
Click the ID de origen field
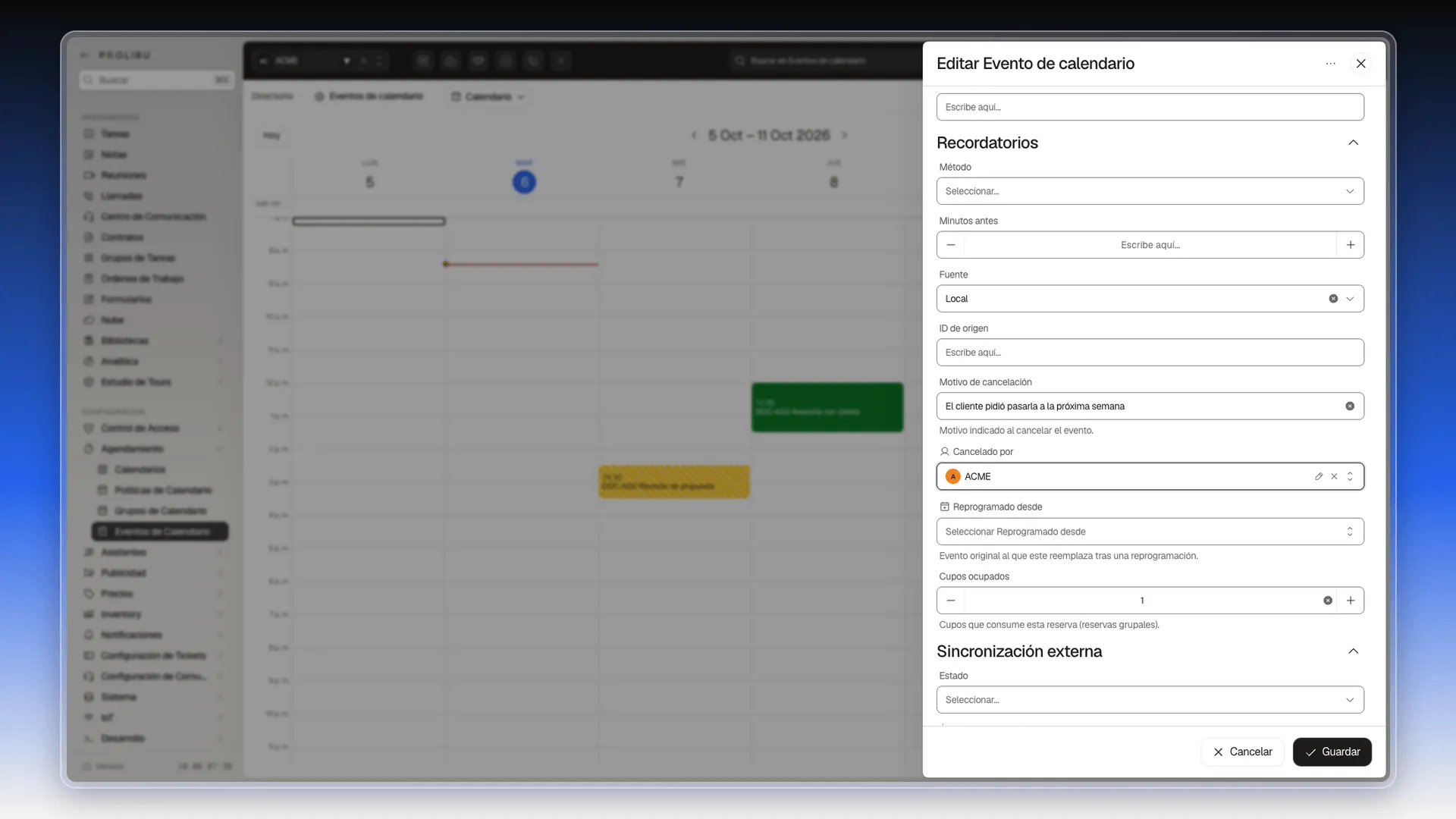click(x=1150, y=353)
